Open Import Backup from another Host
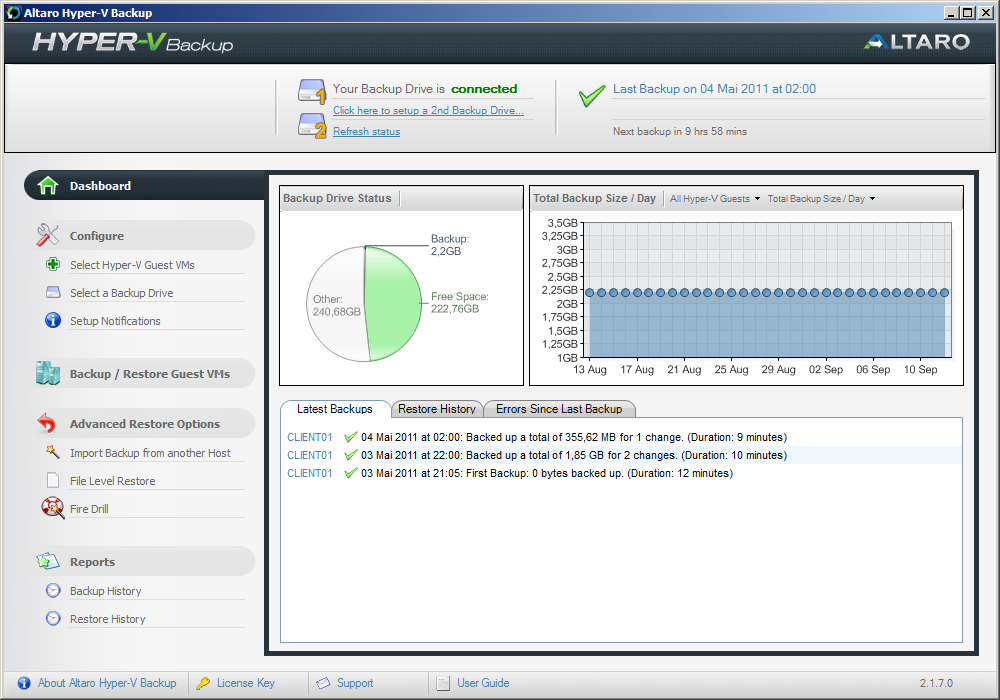 (x=151, y=453)
